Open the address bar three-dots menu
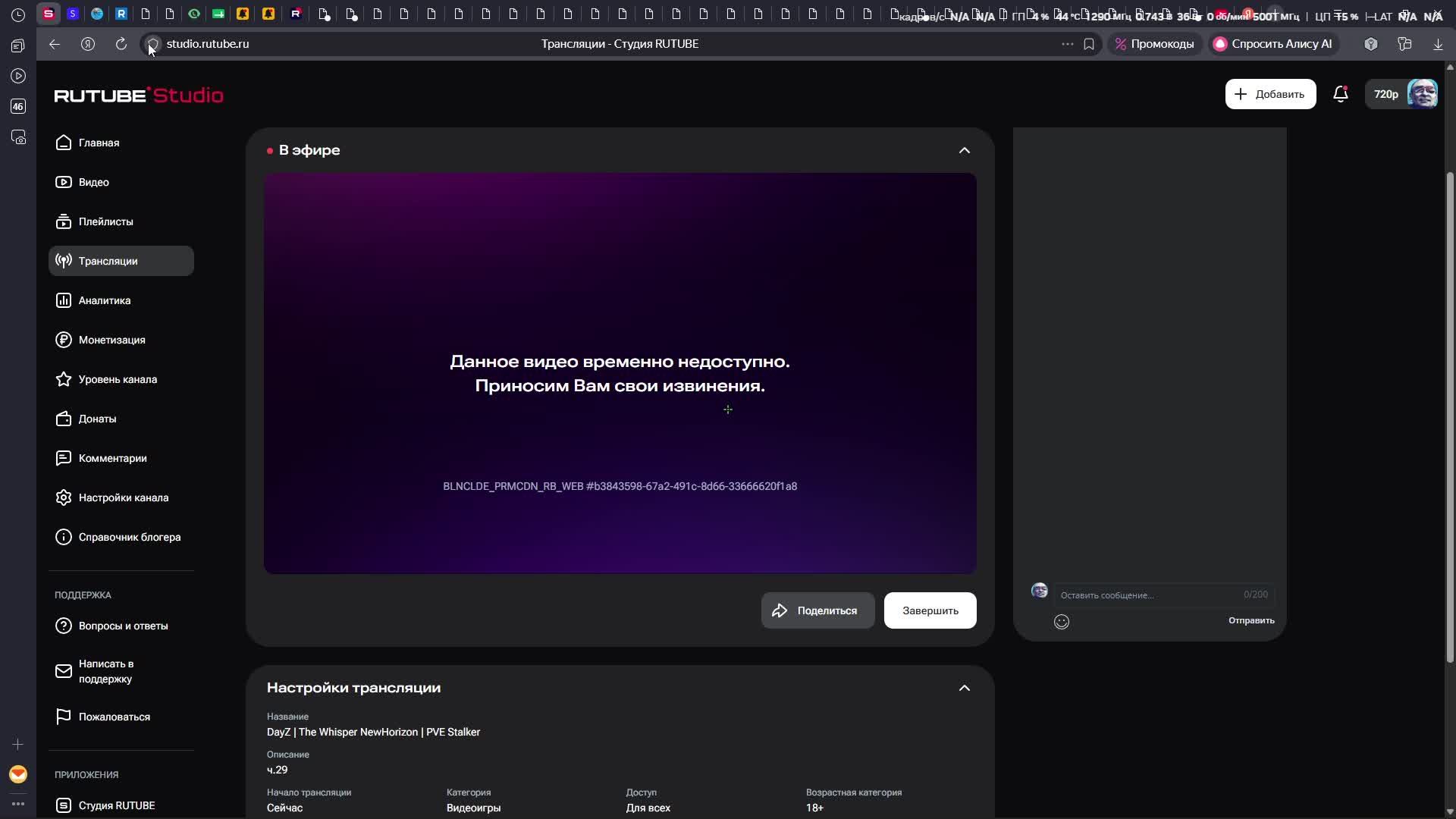This screenshot has height=819, width=1456. (1068, 44)
